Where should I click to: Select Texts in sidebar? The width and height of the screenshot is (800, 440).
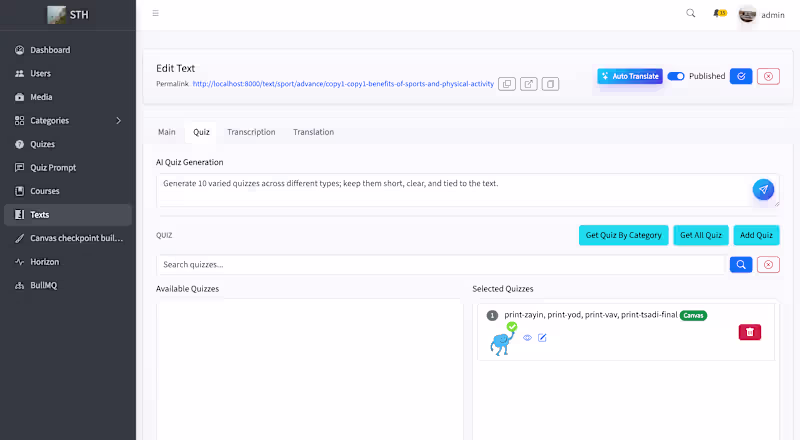[x=68, y=215]
